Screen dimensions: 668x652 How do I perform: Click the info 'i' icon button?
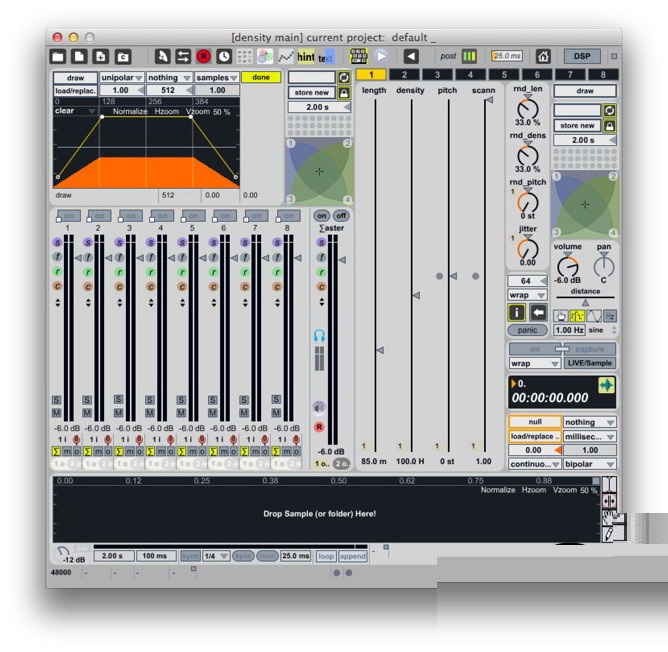tap(517, 313)
